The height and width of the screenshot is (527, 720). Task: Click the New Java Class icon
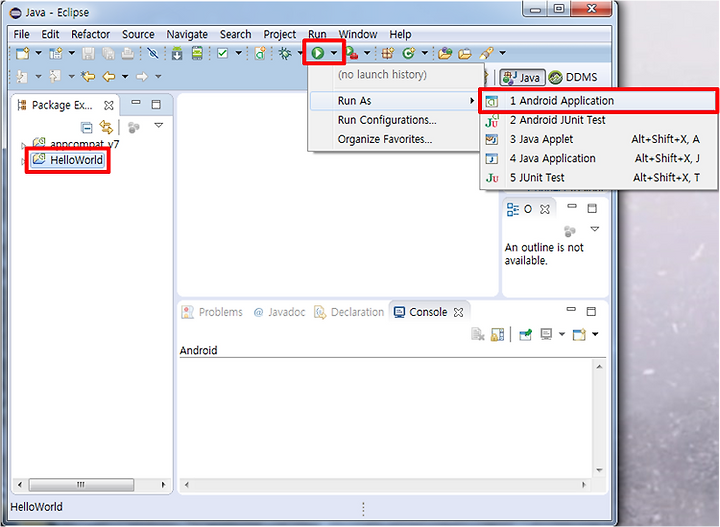(408, 53)
